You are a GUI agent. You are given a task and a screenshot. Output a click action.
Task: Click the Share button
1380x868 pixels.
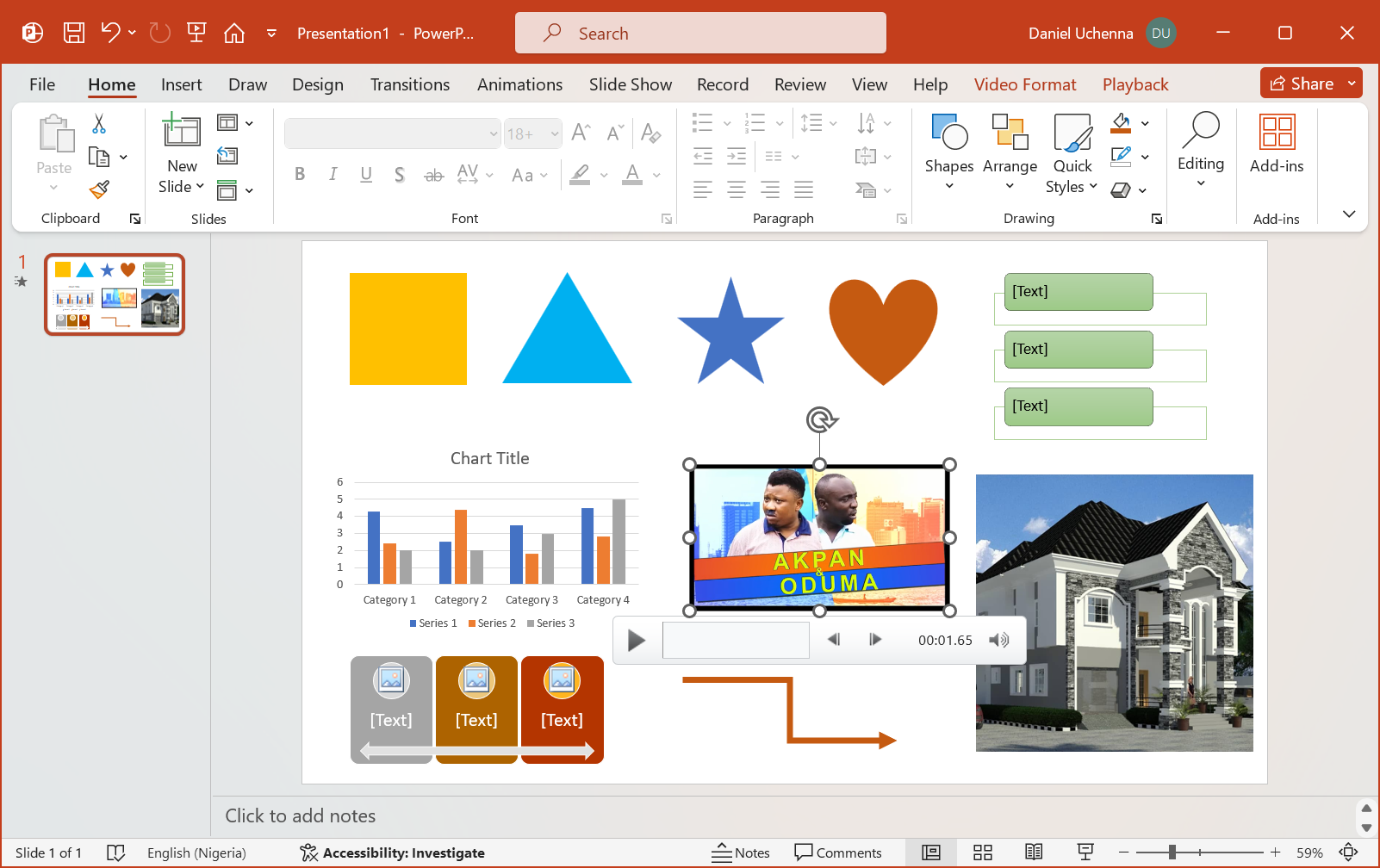click(x=1302, y=84)
